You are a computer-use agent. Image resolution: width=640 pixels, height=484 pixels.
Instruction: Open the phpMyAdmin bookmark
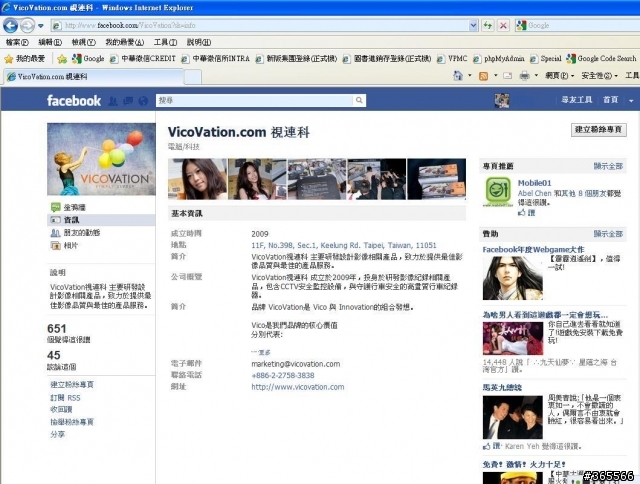pos(498,59)
